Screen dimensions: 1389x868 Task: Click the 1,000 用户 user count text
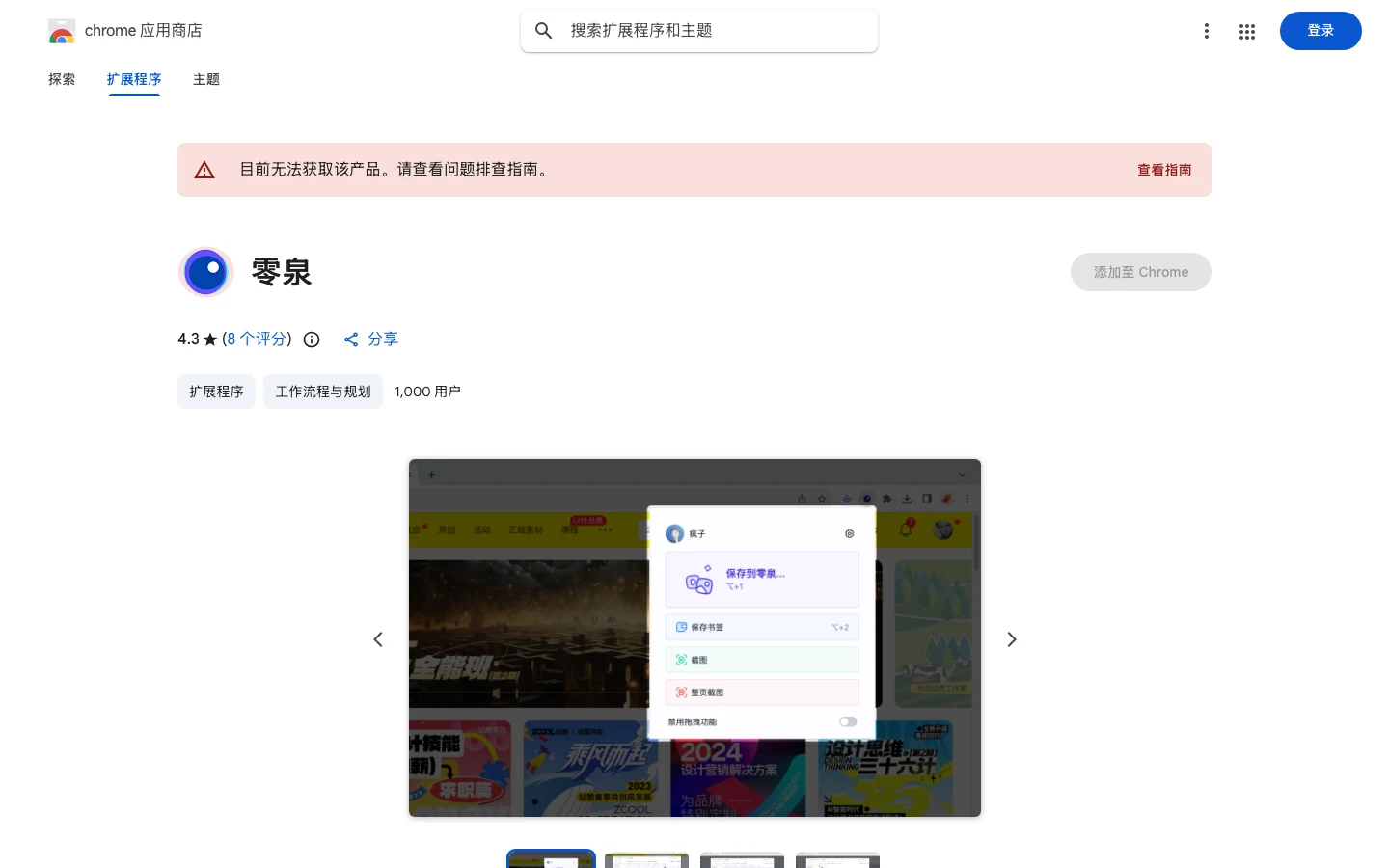[x=427, y=392]
